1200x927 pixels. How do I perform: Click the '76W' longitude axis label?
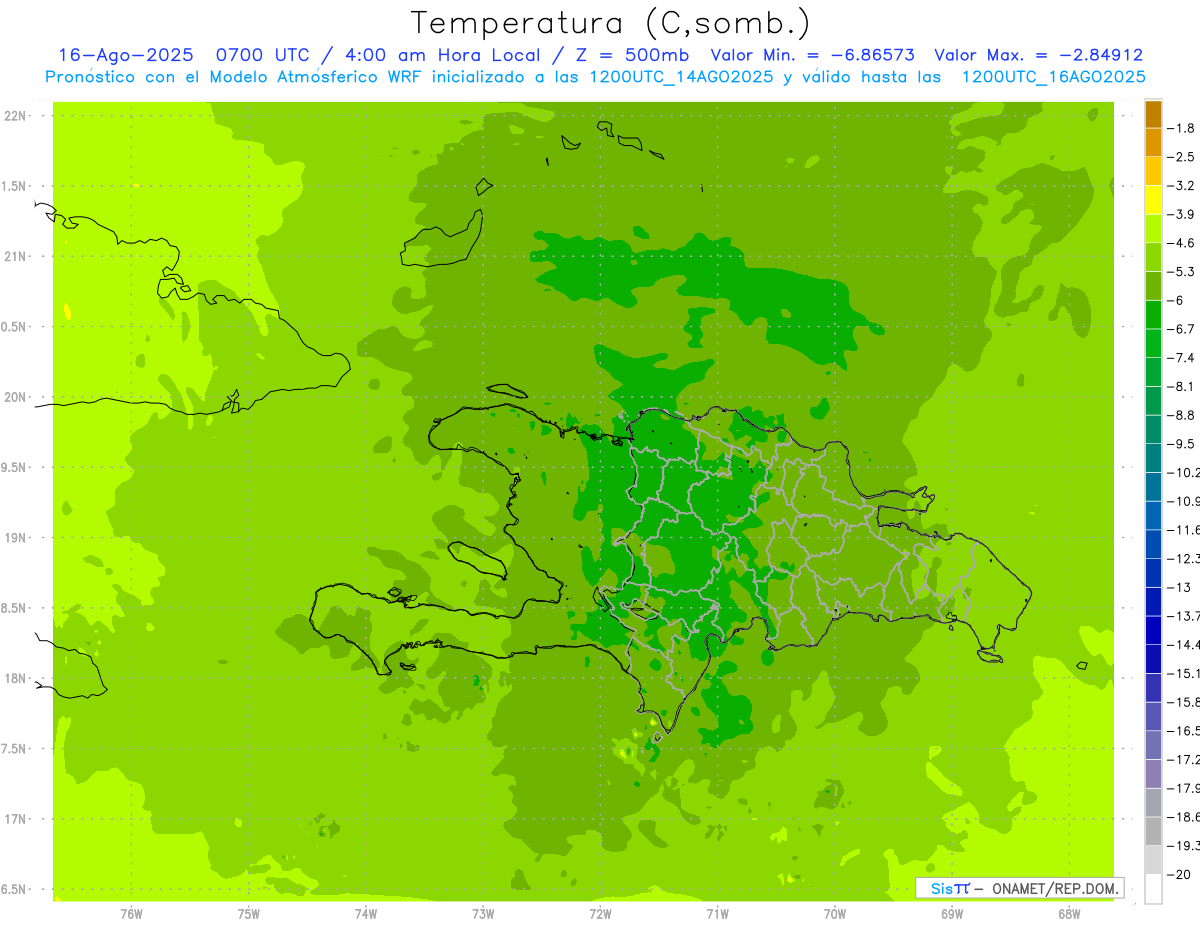click(131, 914)
